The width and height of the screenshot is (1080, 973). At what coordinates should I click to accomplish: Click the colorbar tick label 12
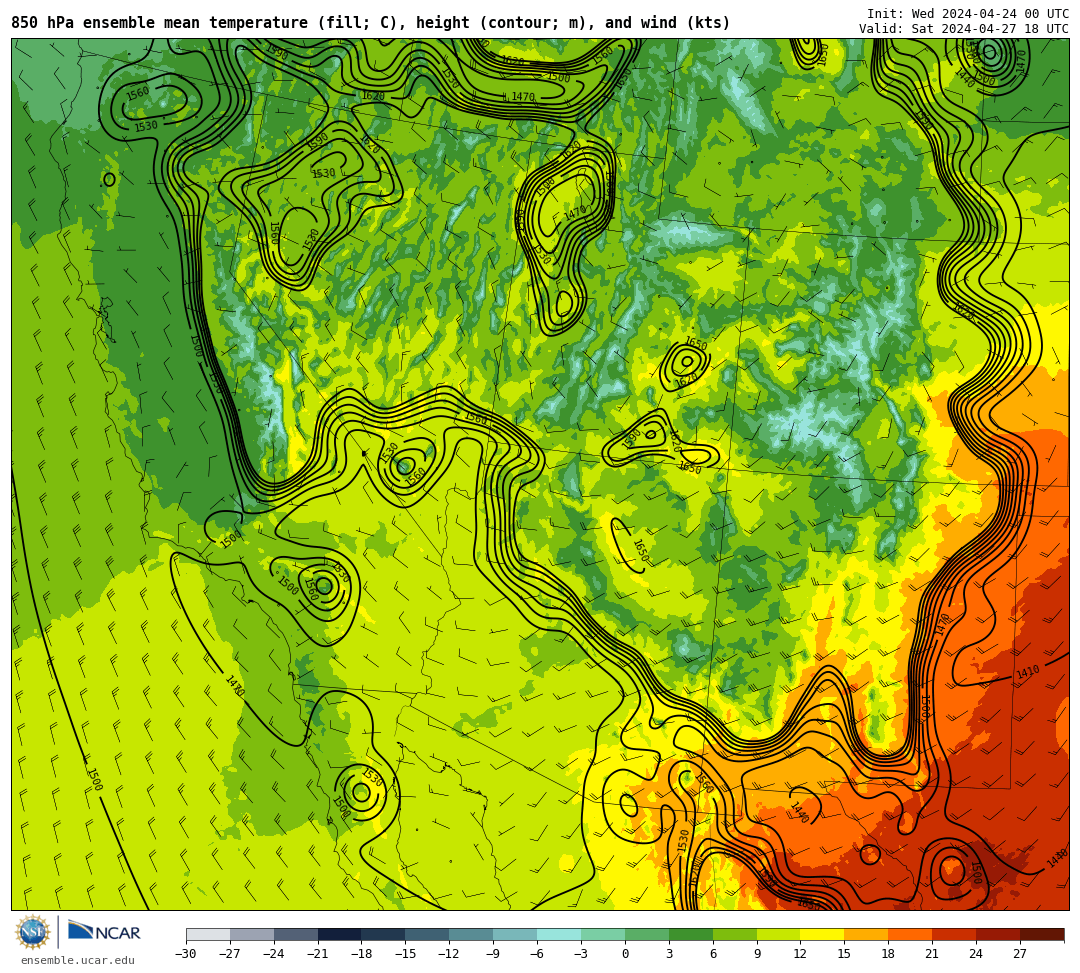(x=800, y=954)
